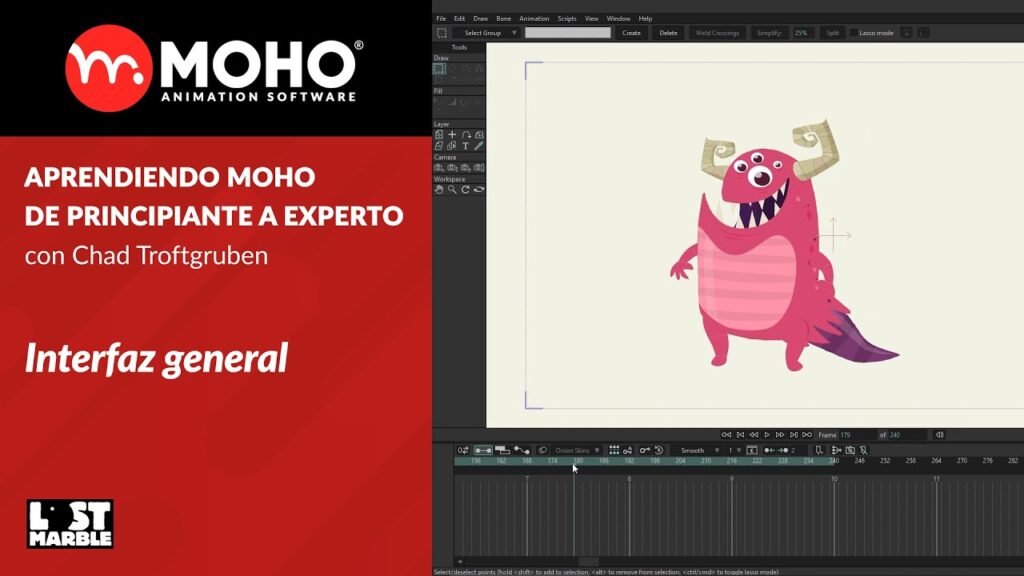This screenshot has height=576, width=1024.
Task: Open the File menu
Action: point(441,18)
